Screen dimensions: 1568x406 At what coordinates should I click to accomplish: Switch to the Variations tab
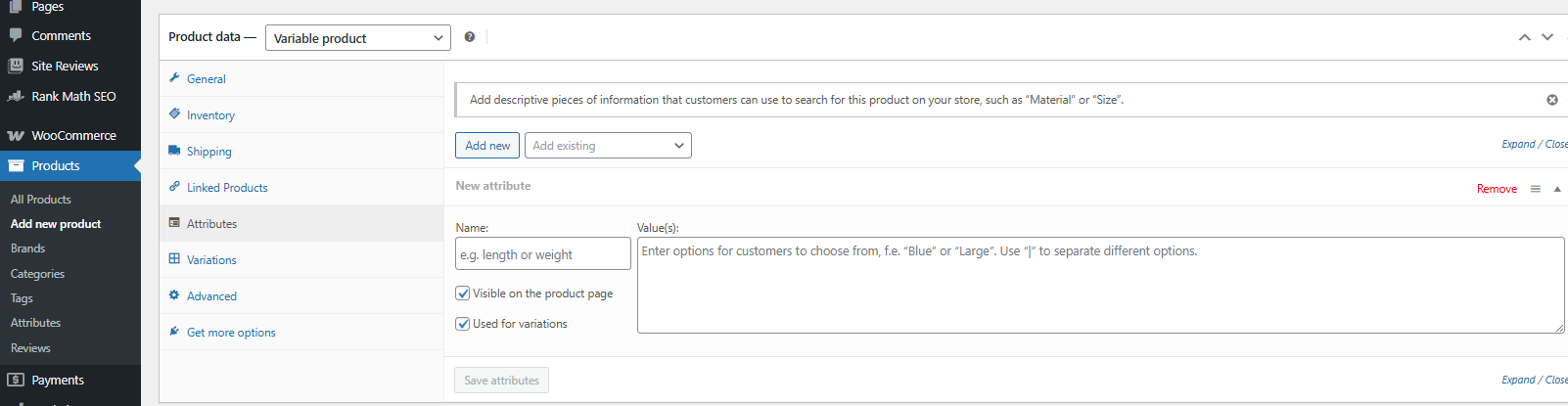211,260
